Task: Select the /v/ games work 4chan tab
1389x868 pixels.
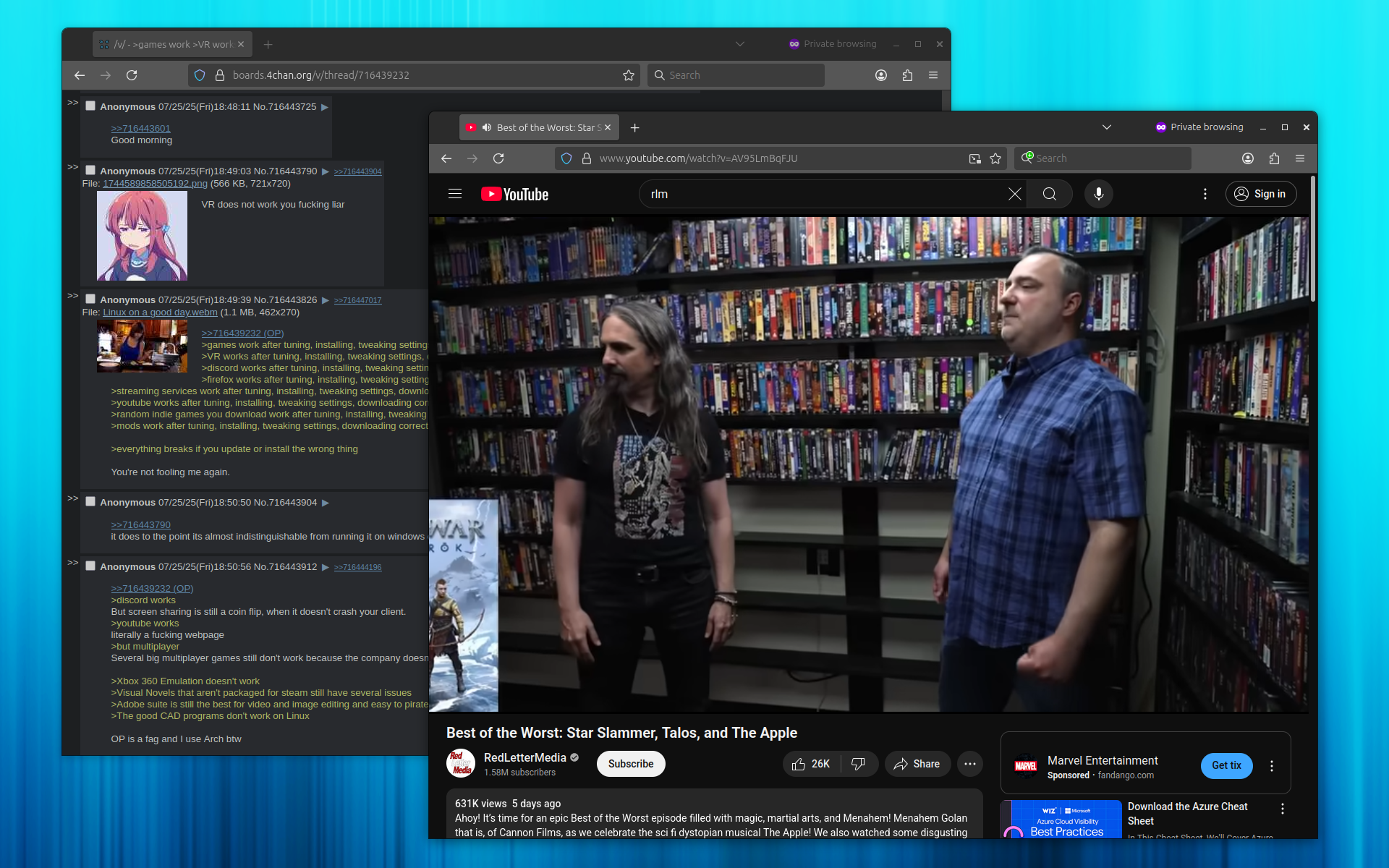Action: pyautogui.click(x=172, y=44)
